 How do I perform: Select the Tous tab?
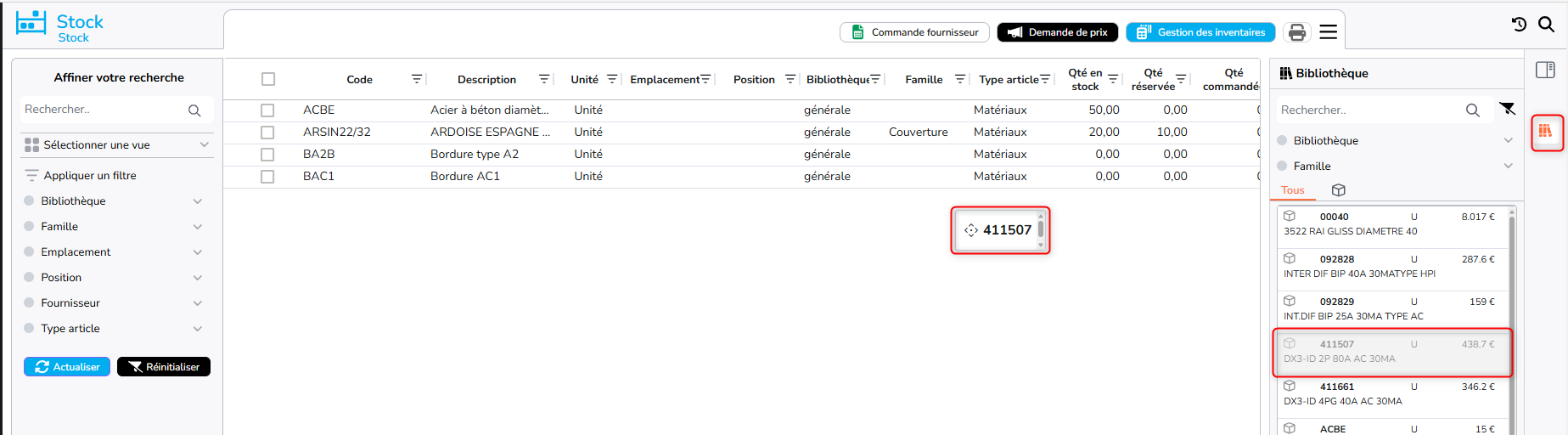(1293, 190)
